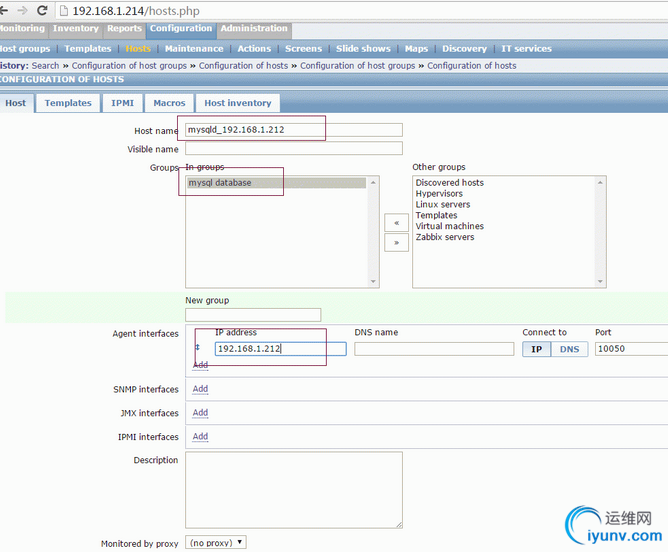Screen dimensions: 668x552
Task: Select Discovered hosts in Other groups
Action: tap(449, 183)
